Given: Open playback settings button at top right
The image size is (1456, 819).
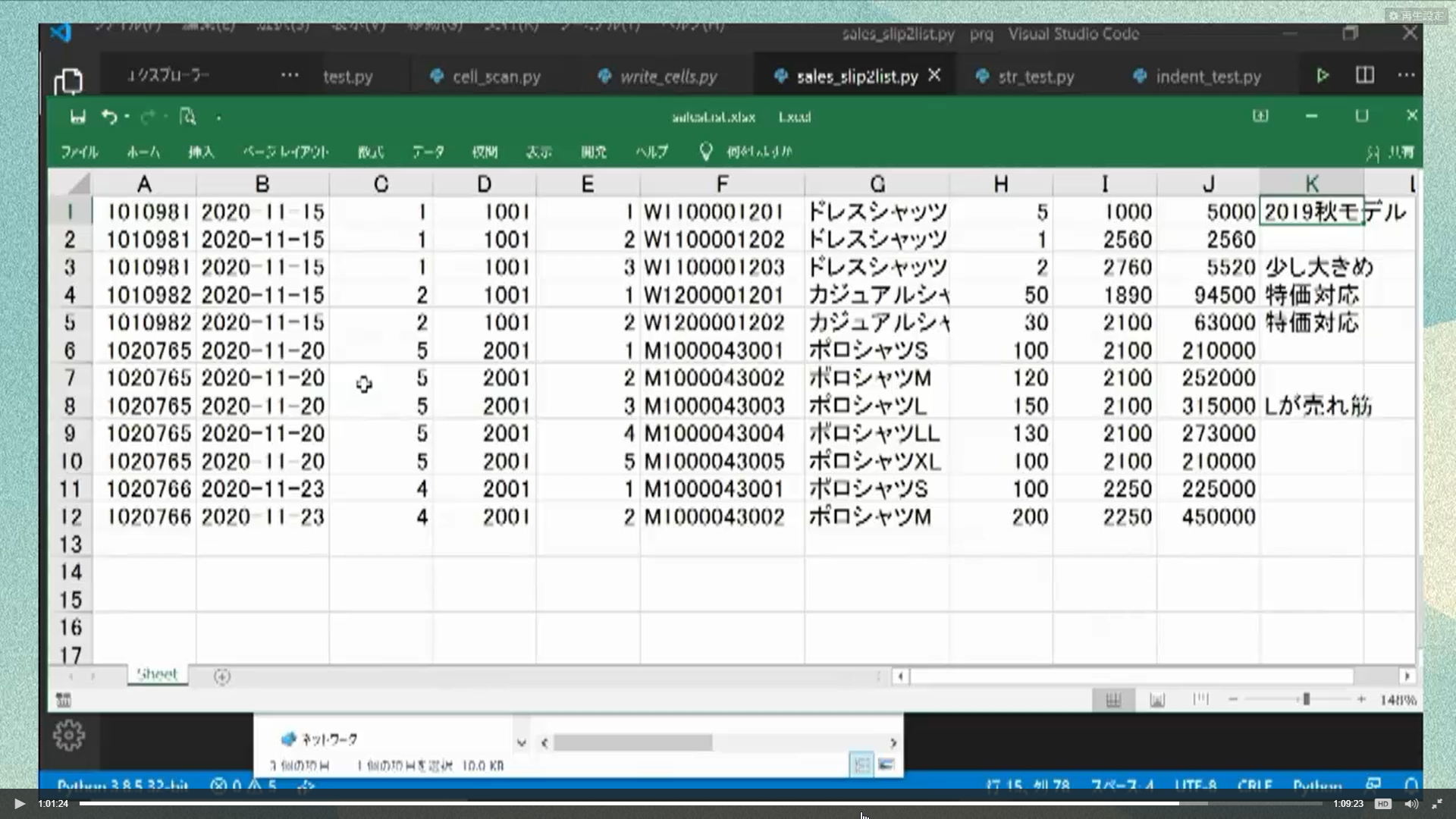Looking at the screenshot, I should (x=1415, y=16).
